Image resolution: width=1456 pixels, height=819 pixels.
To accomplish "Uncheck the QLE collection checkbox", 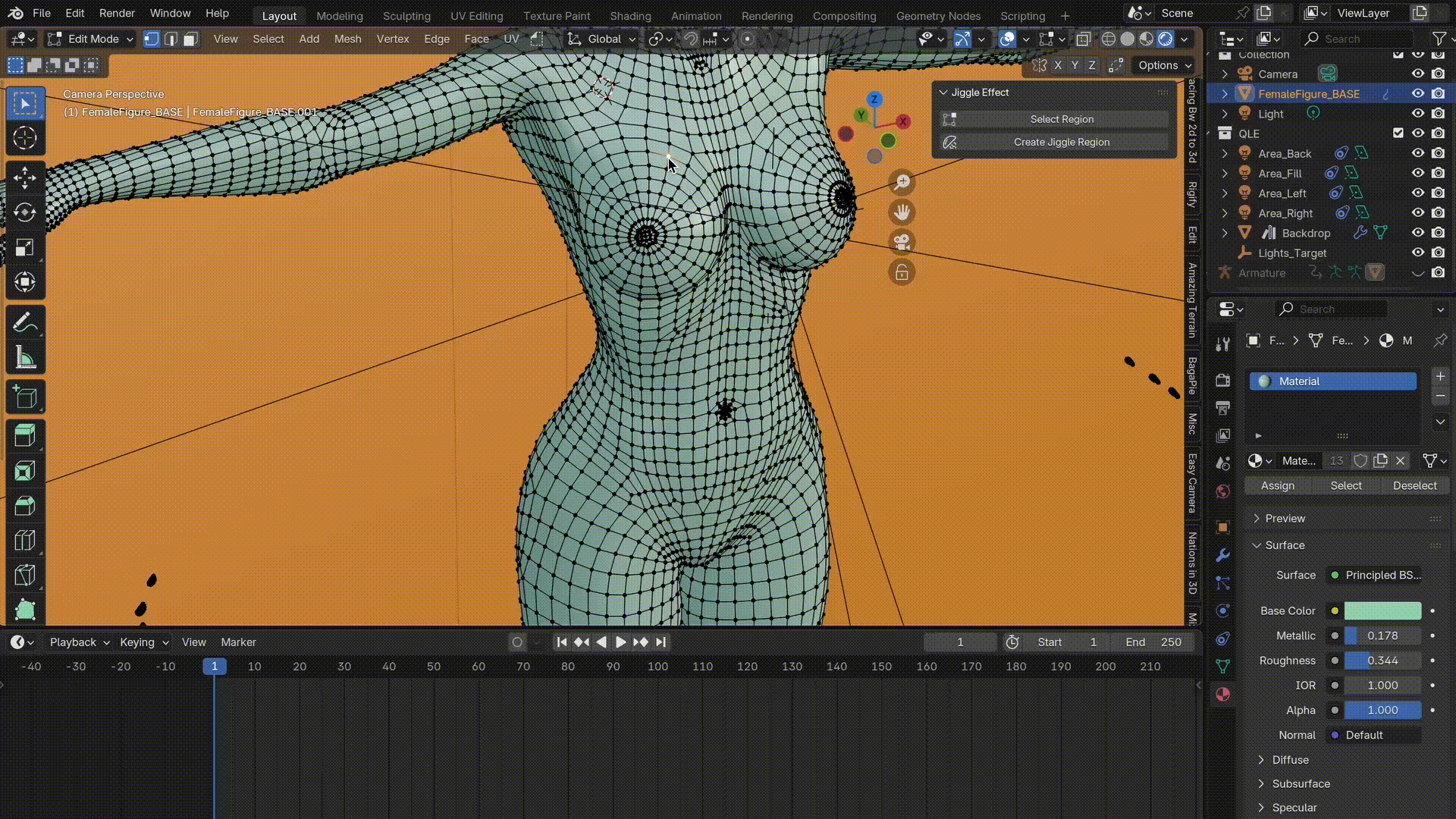I will (1398, 133).
